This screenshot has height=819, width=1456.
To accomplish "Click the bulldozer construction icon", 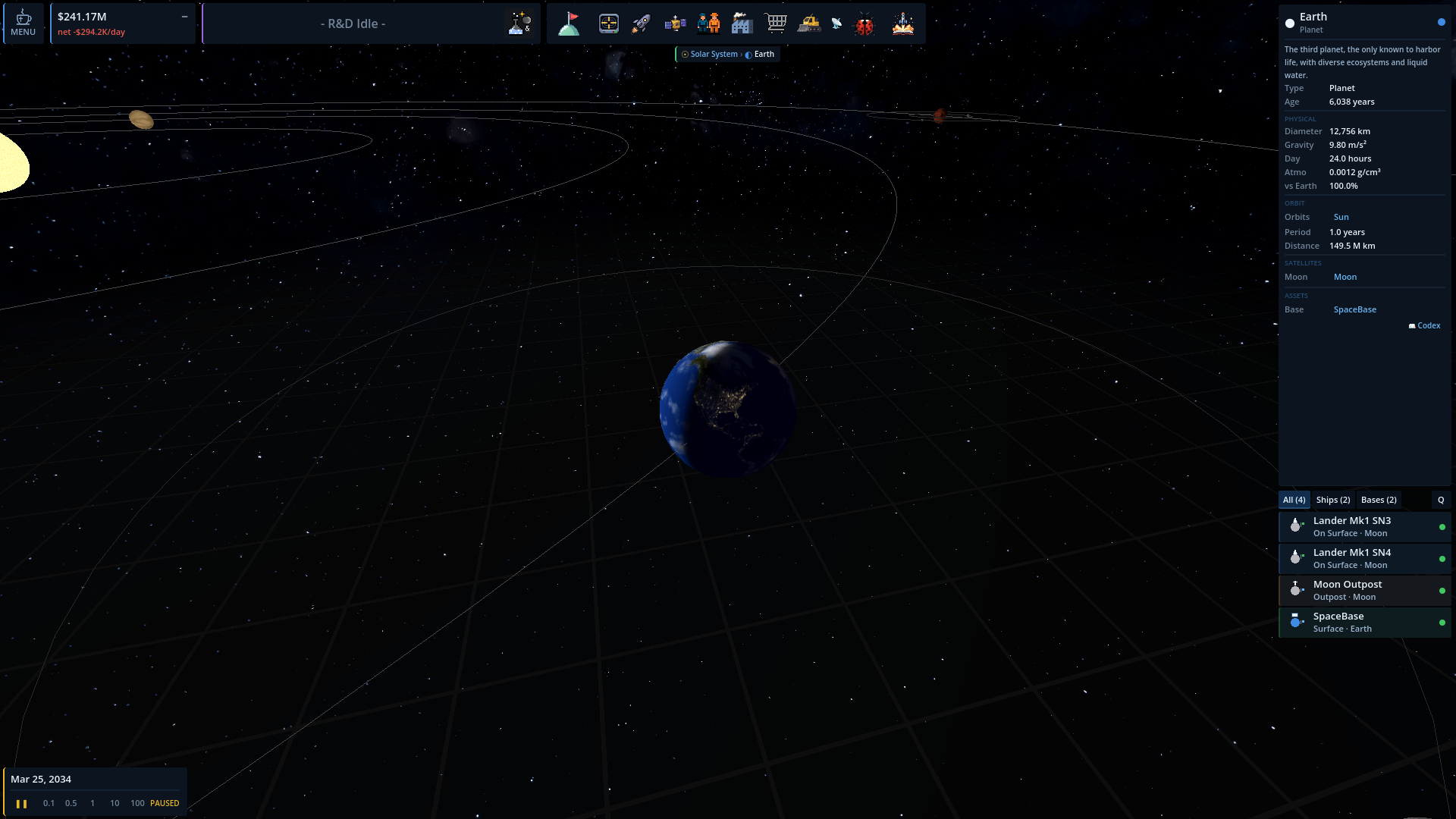I will [809, 24].
